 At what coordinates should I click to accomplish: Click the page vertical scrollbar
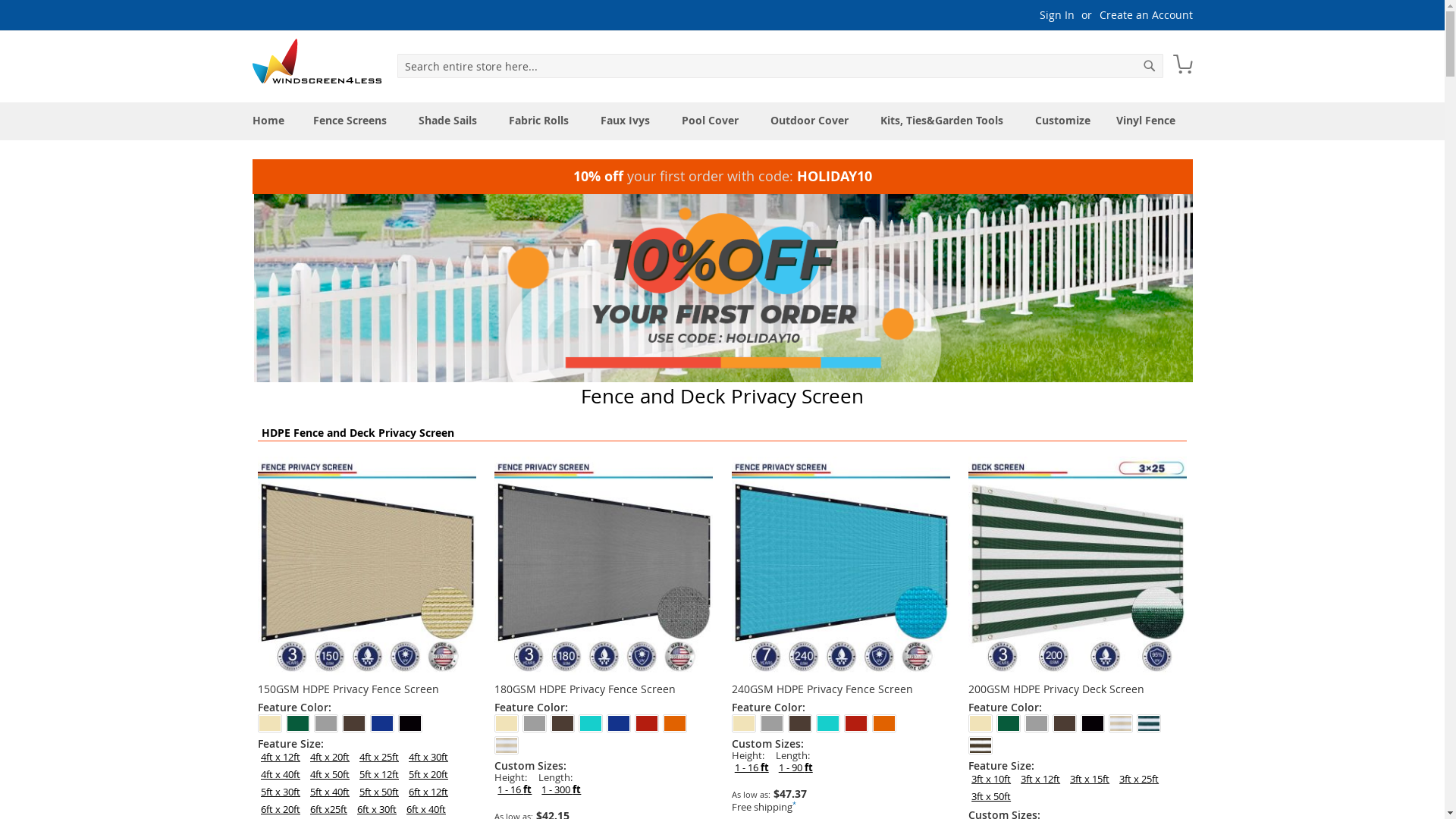point(1450,409)
